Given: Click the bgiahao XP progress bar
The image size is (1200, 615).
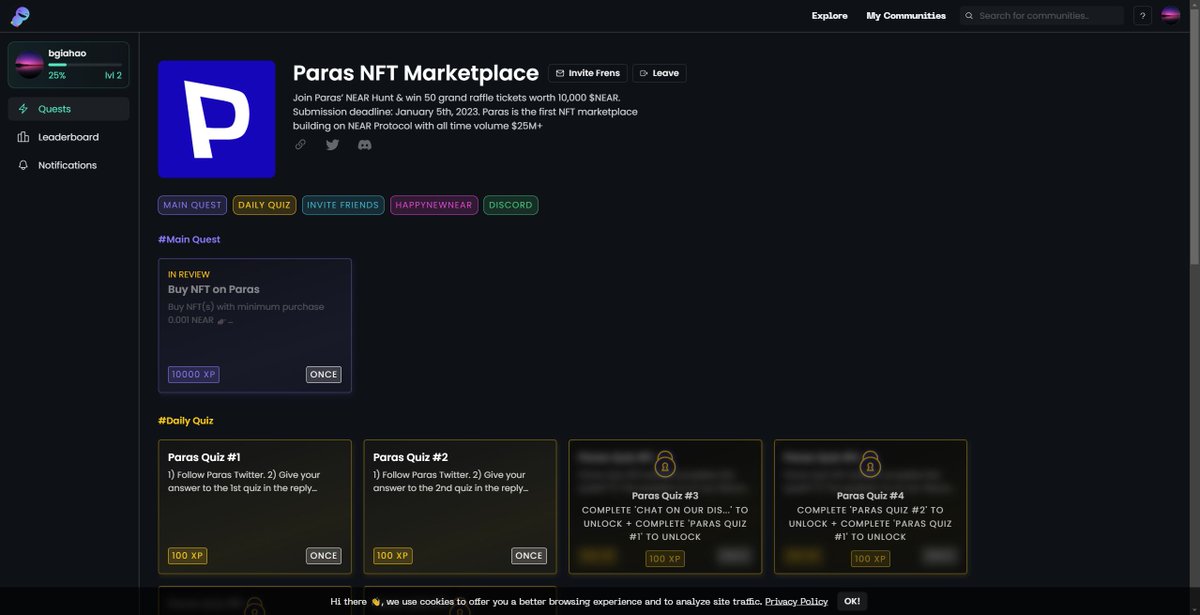Looking at the screenshot, I should [x=85, y=65].
